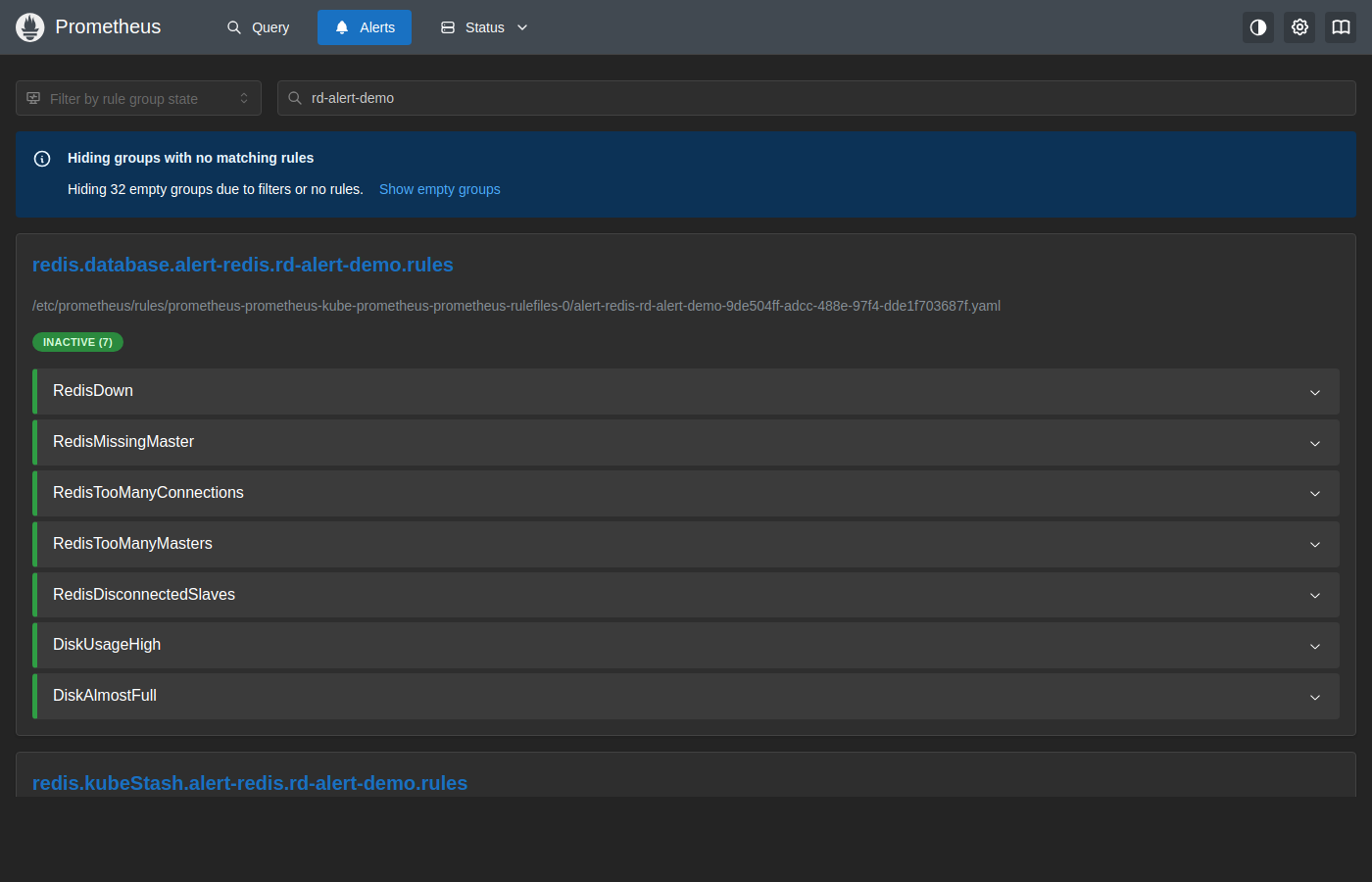Click the Prometheus title text
Image resolution: width=1372 pixels, height=882 pixels.
[x=108, y=27]
